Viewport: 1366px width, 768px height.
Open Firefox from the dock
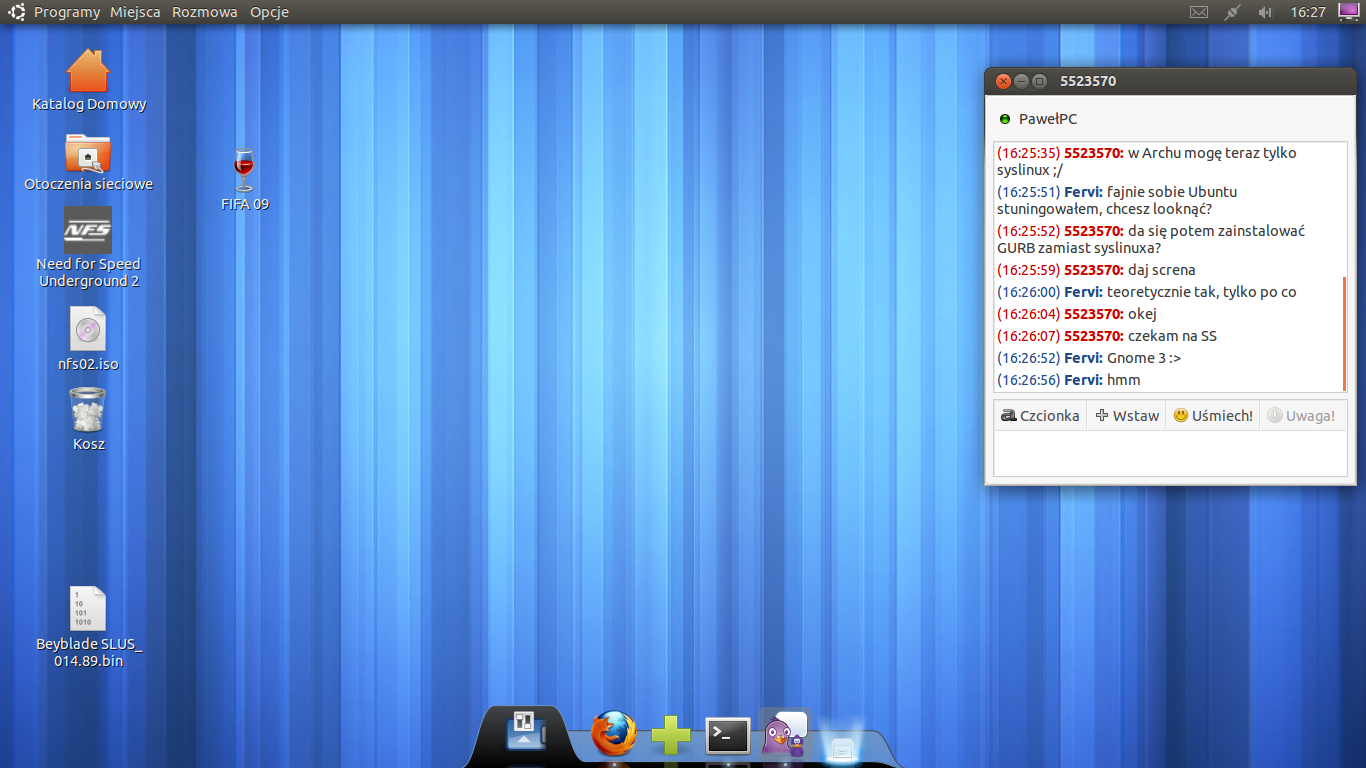(x=613, y=735)
